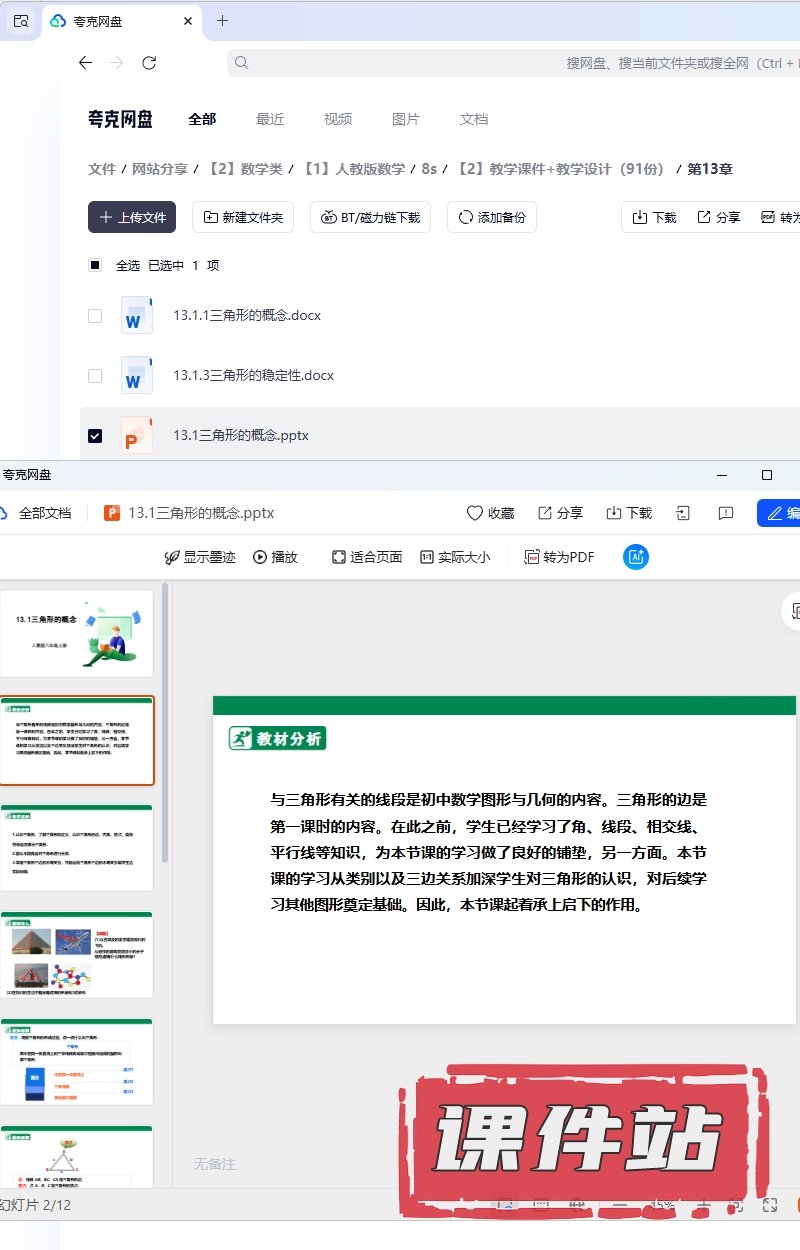Viewport: 800px width, 1250px height.
Task: Select 适合页面 fit-to-page view
Action: click(367, 557)
